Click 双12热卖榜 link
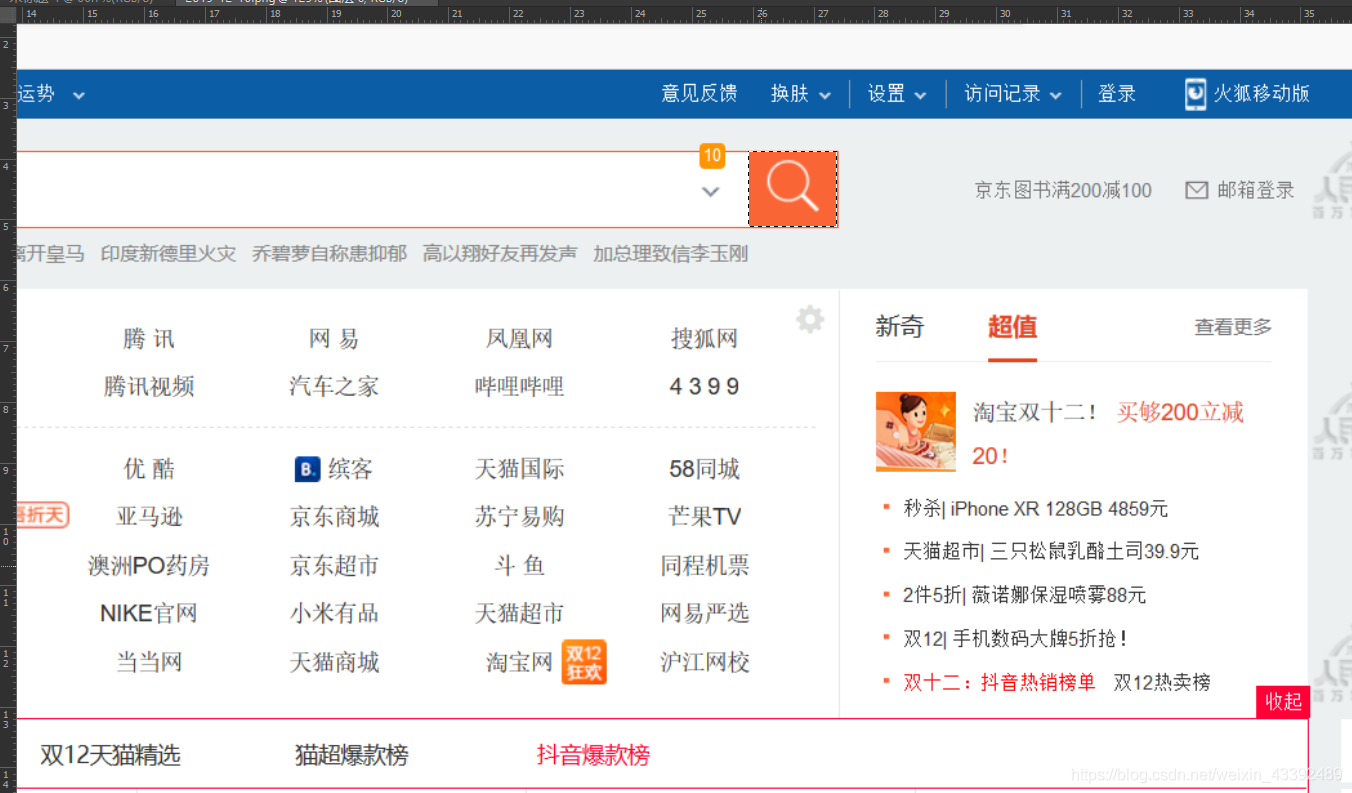 (1162, 683)
